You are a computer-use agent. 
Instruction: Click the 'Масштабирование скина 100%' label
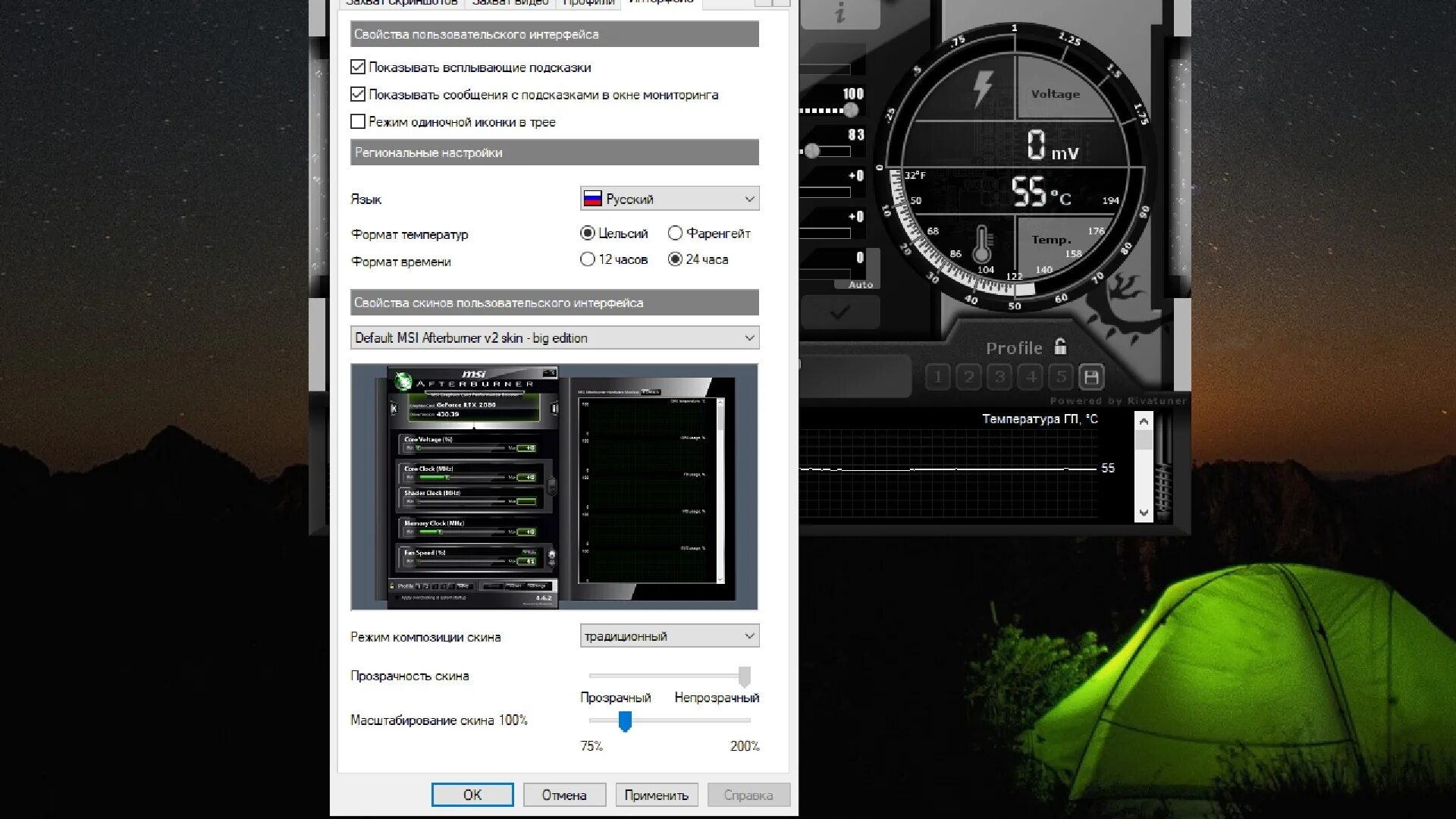pos(439,720)
